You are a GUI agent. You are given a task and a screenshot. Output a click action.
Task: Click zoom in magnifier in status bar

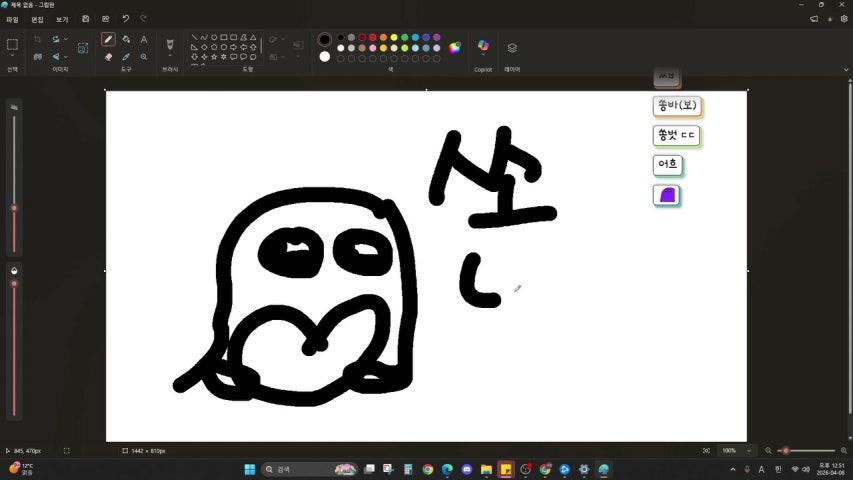tap(844, 451)
